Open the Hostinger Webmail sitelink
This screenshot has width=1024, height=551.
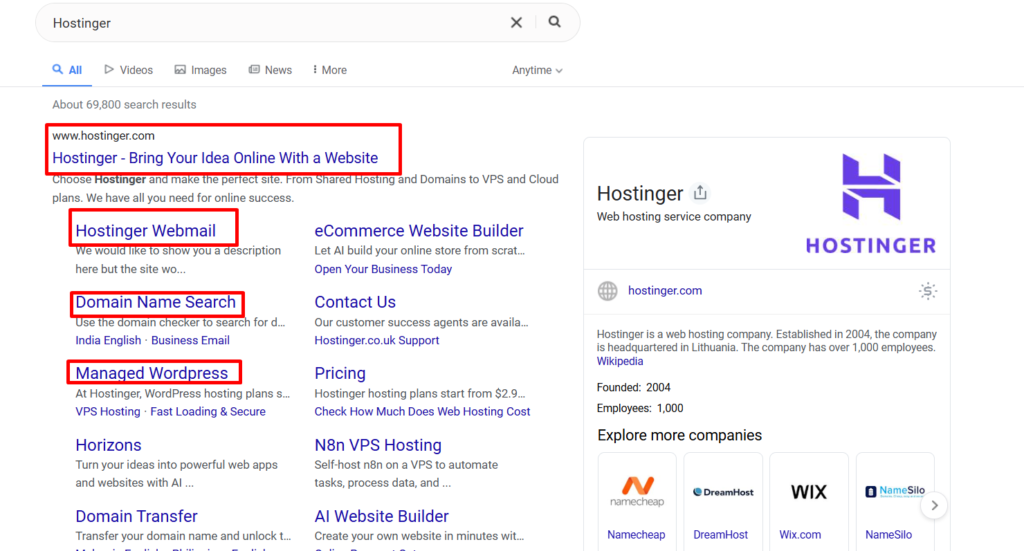(146, 230)
